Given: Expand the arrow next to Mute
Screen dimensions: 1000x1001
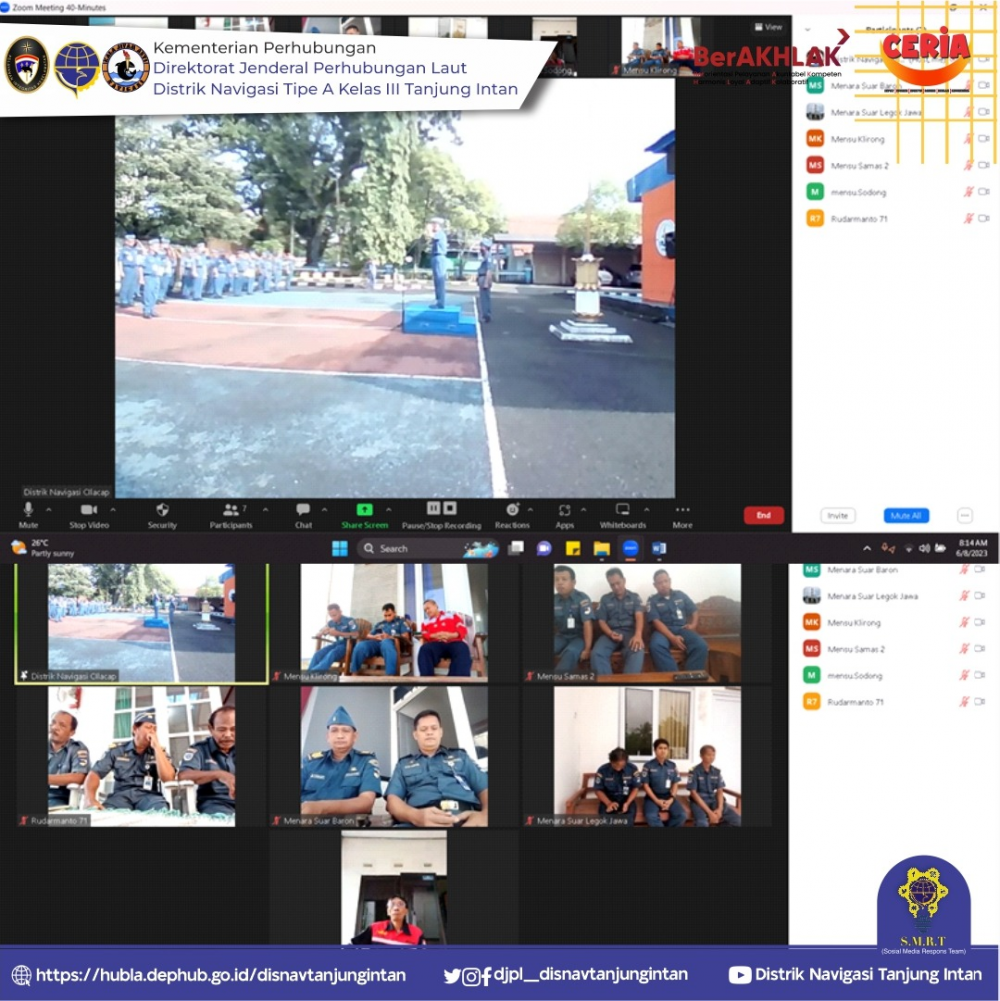Looking at the screenshot, I should coord(49,509).
